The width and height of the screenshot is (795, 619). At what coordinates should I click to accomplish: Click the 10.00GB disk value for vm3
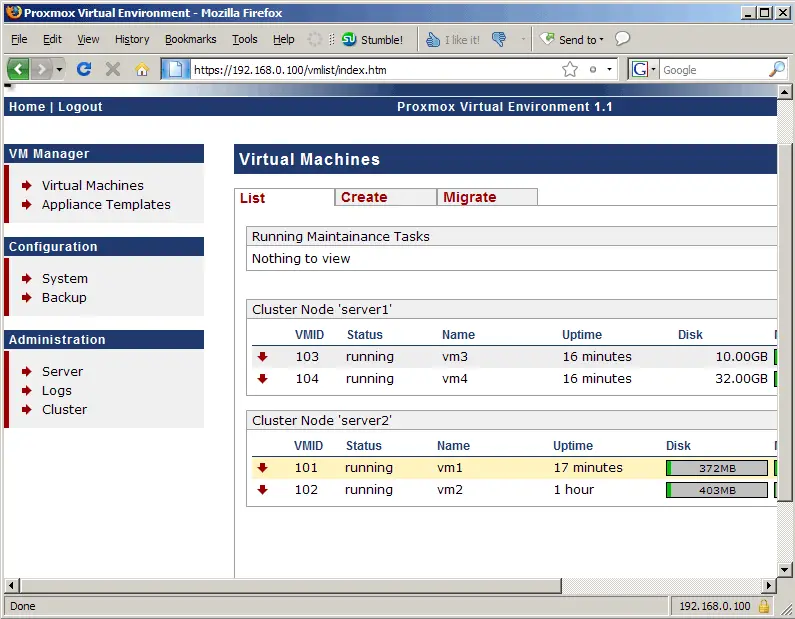741,357
